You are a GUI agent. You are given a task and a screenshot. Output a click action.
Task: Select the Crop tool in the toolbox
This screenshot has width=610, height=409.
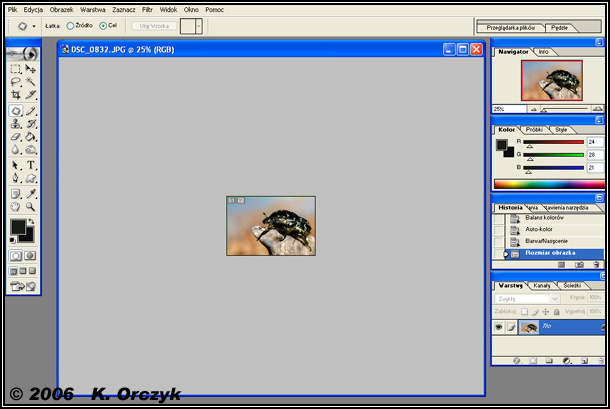click(x=16, y=96)
